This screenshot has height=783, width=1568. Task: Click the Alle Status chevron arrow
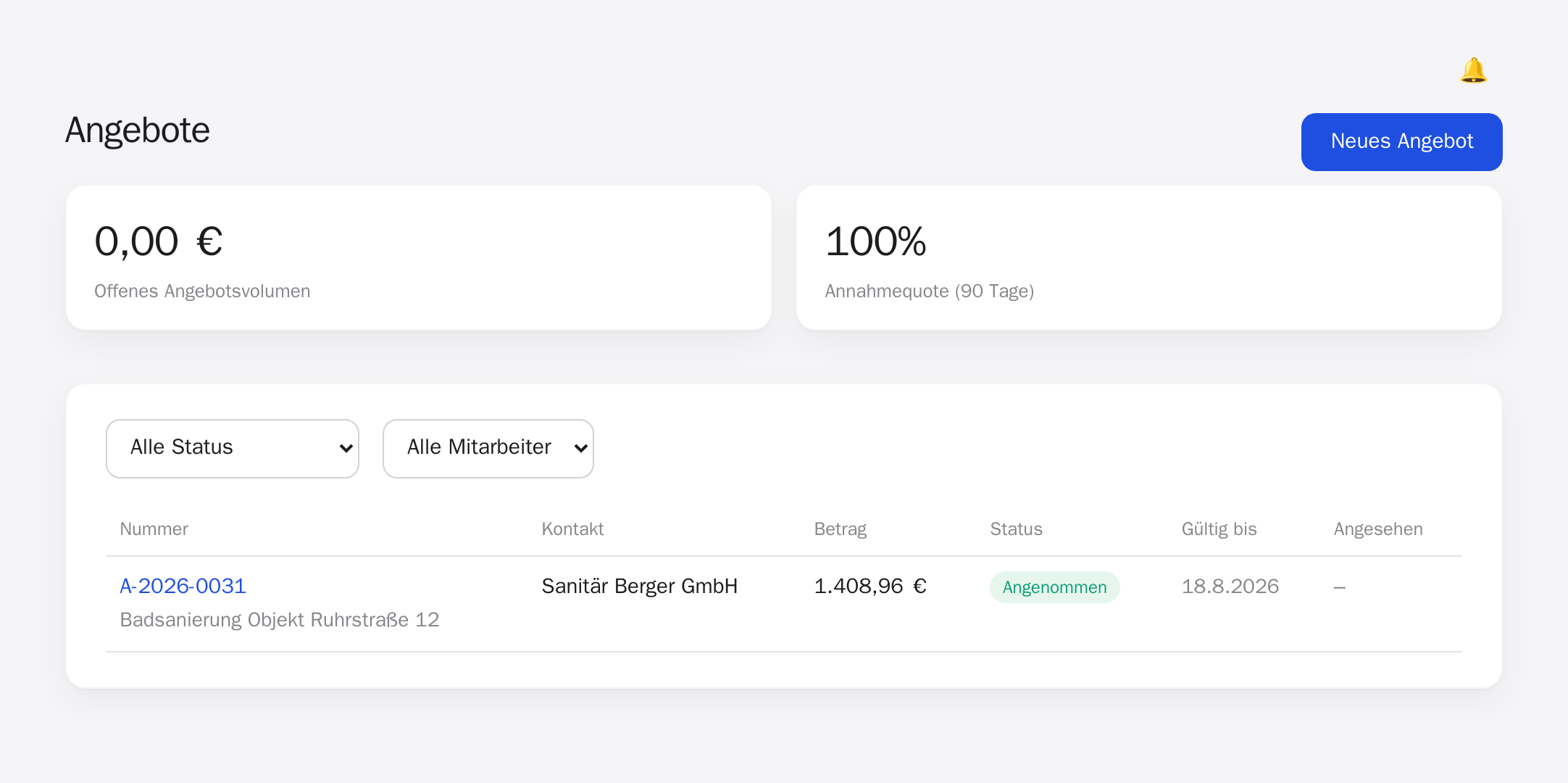pos(346,449)
